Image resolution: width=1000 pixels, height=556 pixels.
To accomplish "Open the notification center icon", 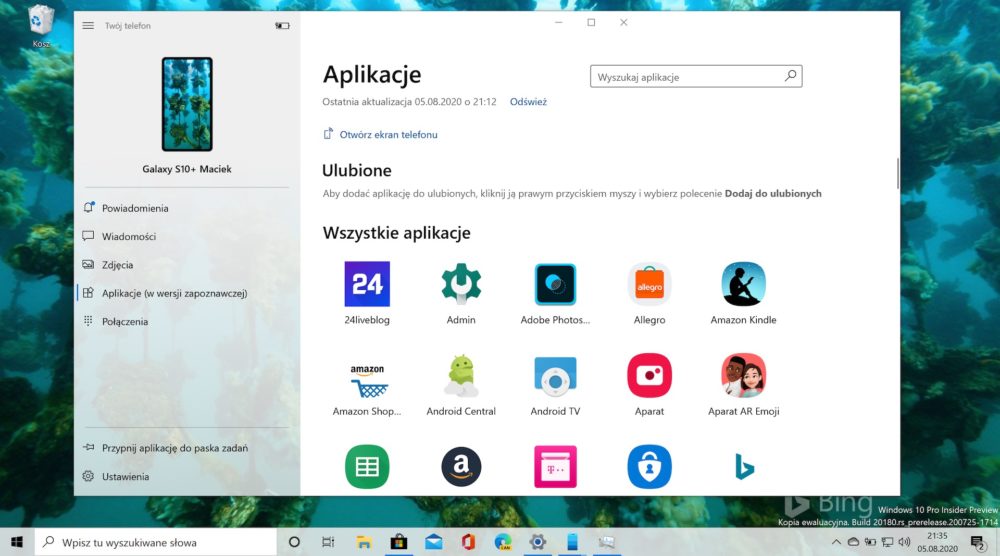I will (x=978, y=543).
